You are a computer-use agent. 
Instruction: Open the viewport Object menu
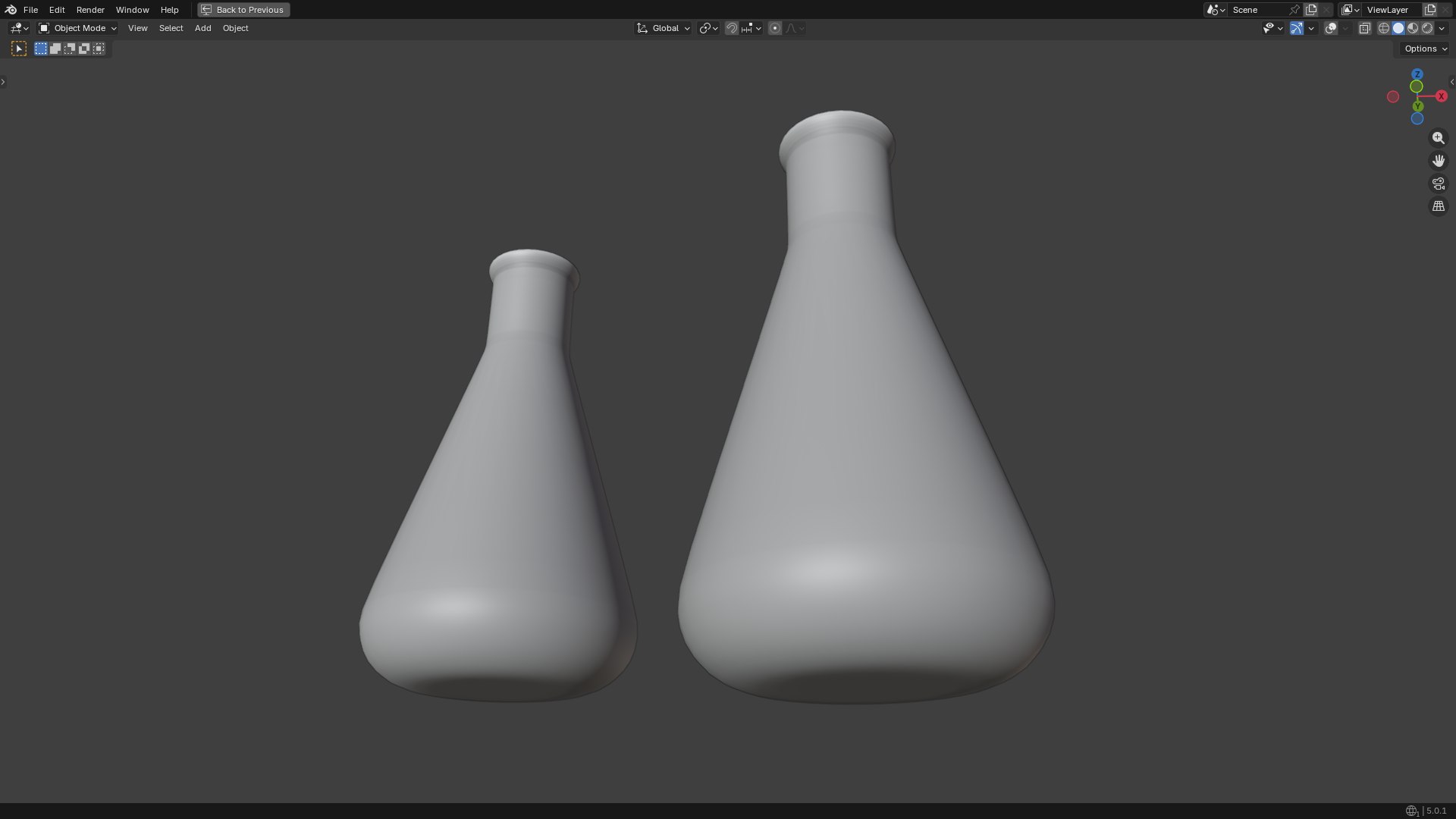[x=235, y=28]
